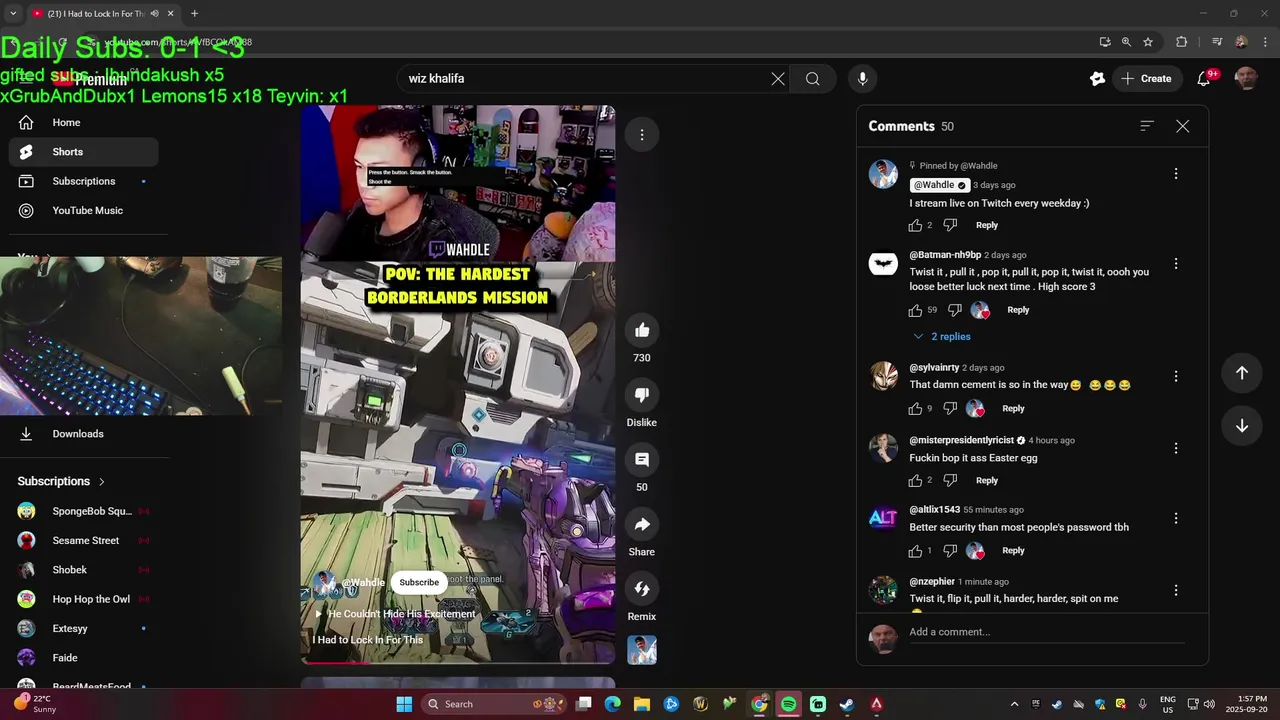Reply to the @misterpresidentlyricist comment
This screenshot has width=1280, height=720.
coord(987,480)
